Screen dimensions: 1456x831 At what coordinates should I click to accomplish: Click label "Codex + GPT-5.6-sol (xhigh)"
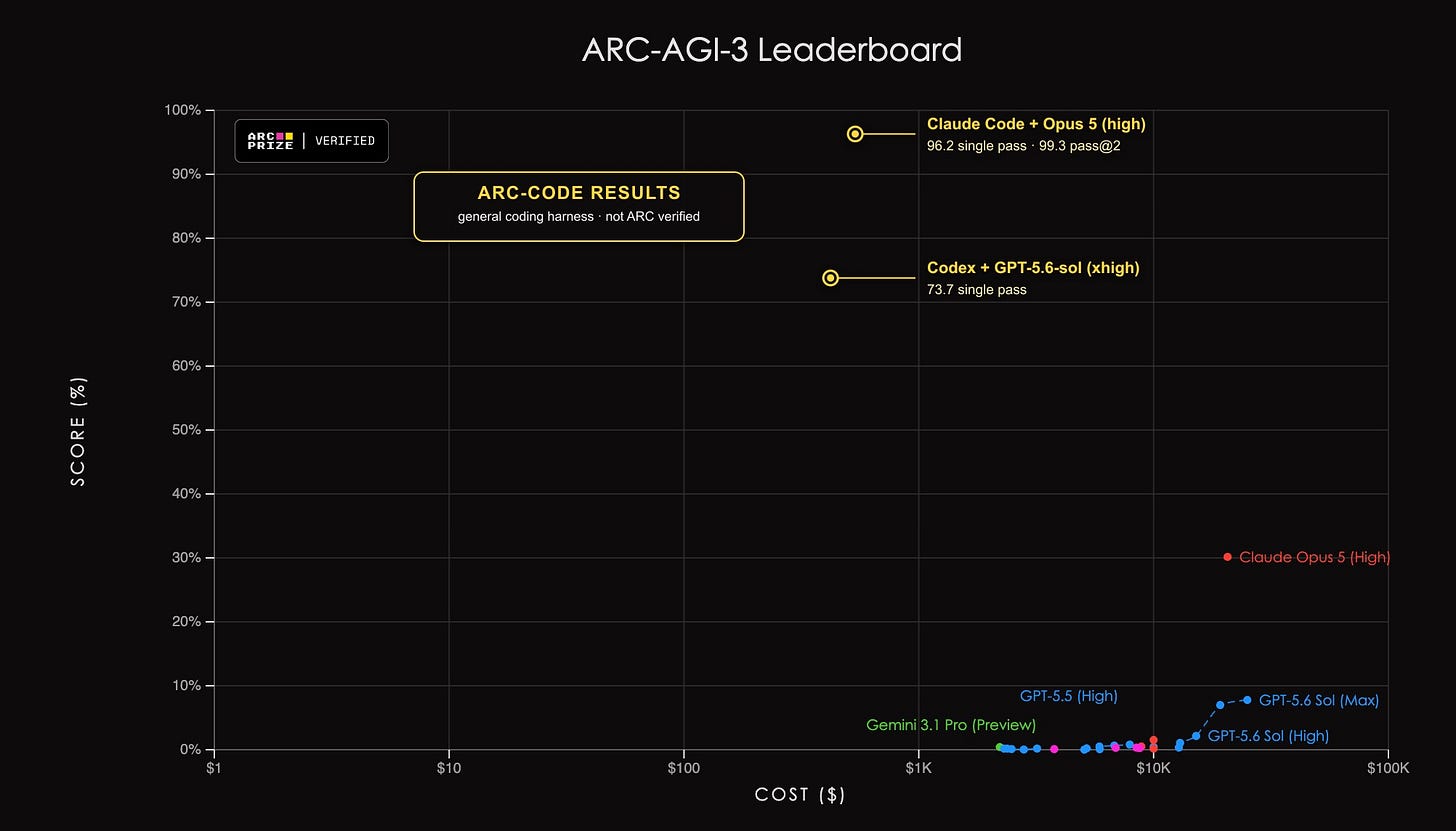coord(1033,268)
